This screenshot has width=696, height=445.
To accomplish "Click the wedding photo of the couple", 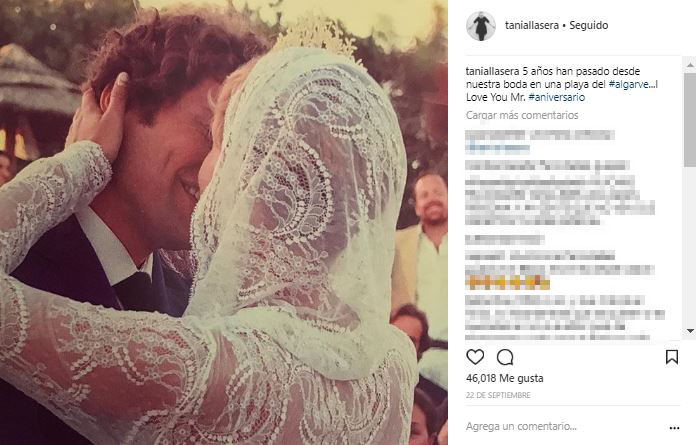I will click(x=224, y=222).
